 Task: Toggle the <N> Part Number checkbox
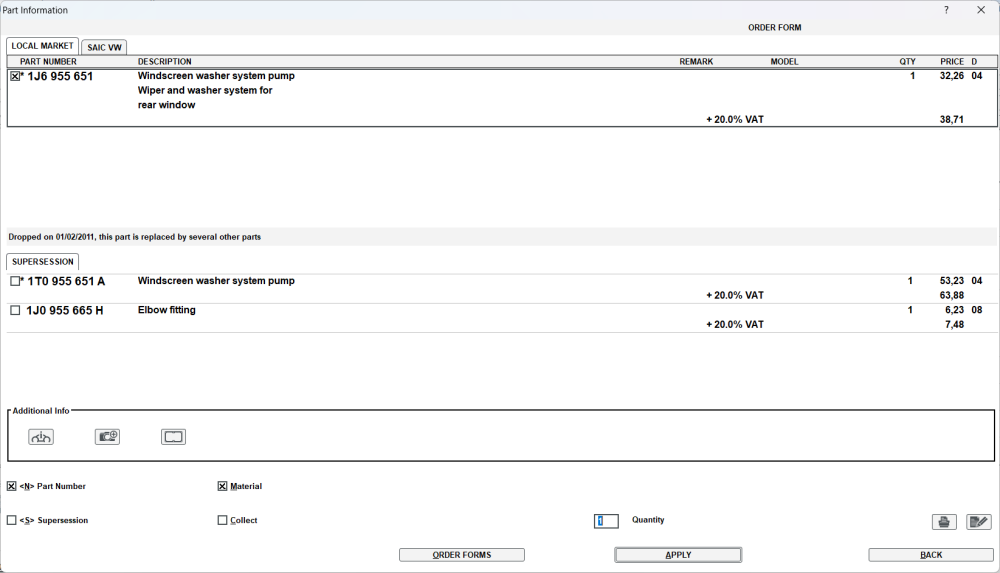point(11,486)
